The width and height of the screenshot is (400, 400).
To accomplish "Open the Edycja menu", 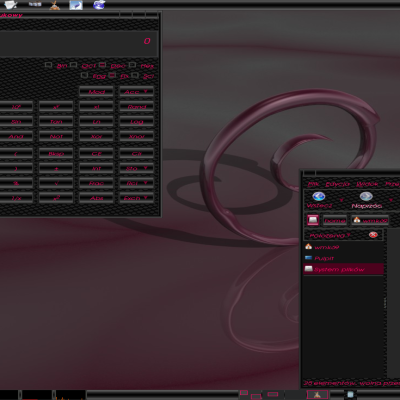I will tap(337, 184).
